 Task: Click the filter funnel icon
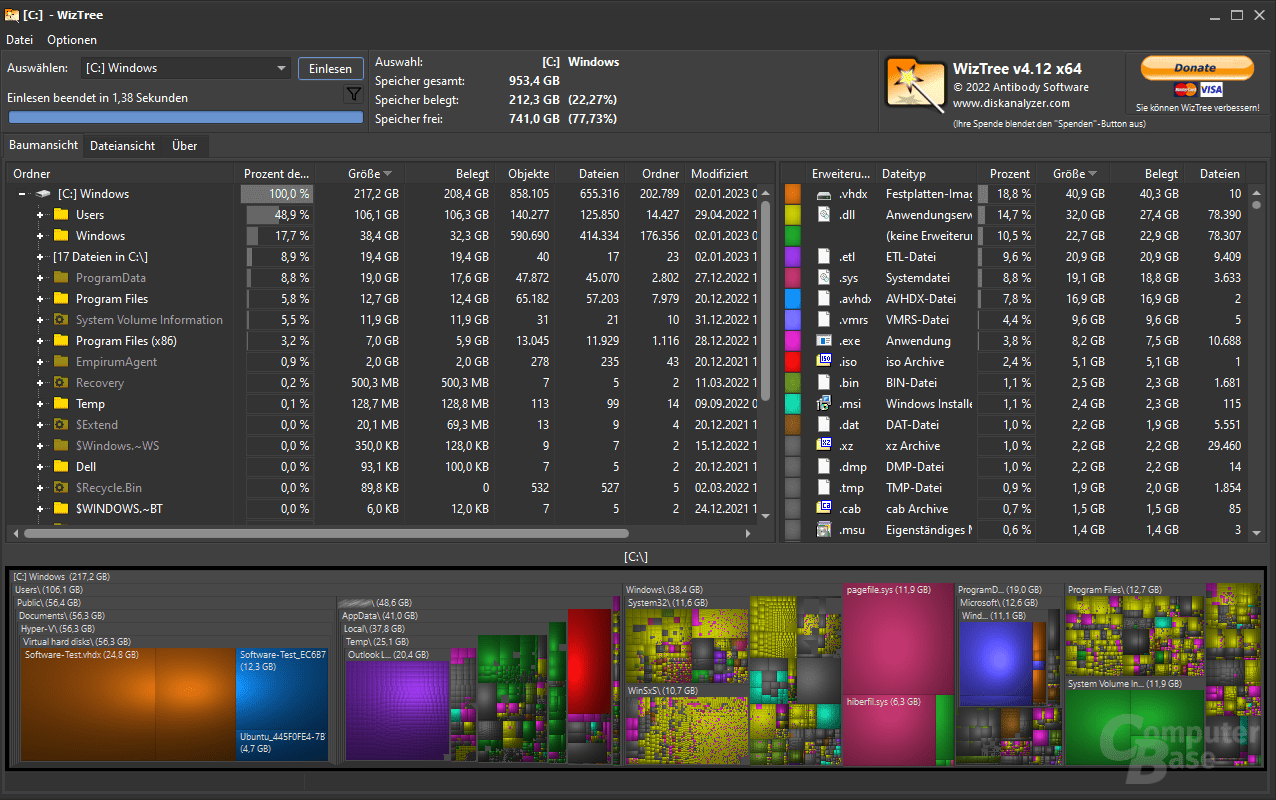point(353,93)
